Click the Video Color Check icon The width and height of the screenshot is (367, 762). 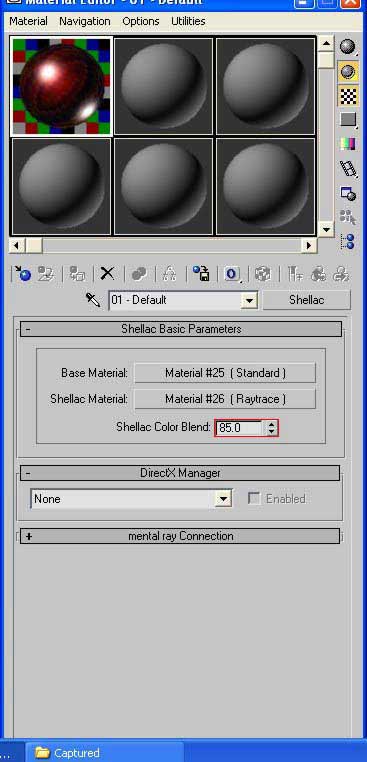click(348, 144)
